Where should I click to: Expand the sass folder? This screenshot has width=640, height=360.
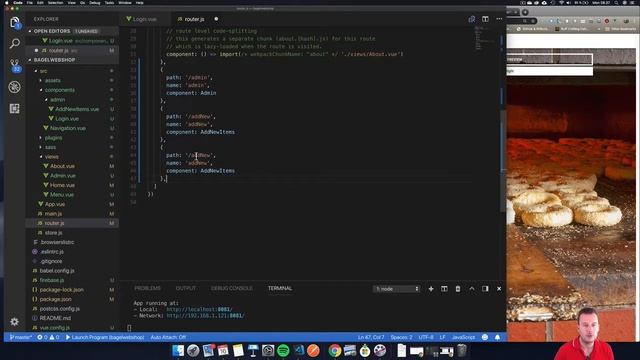point(50,147)
